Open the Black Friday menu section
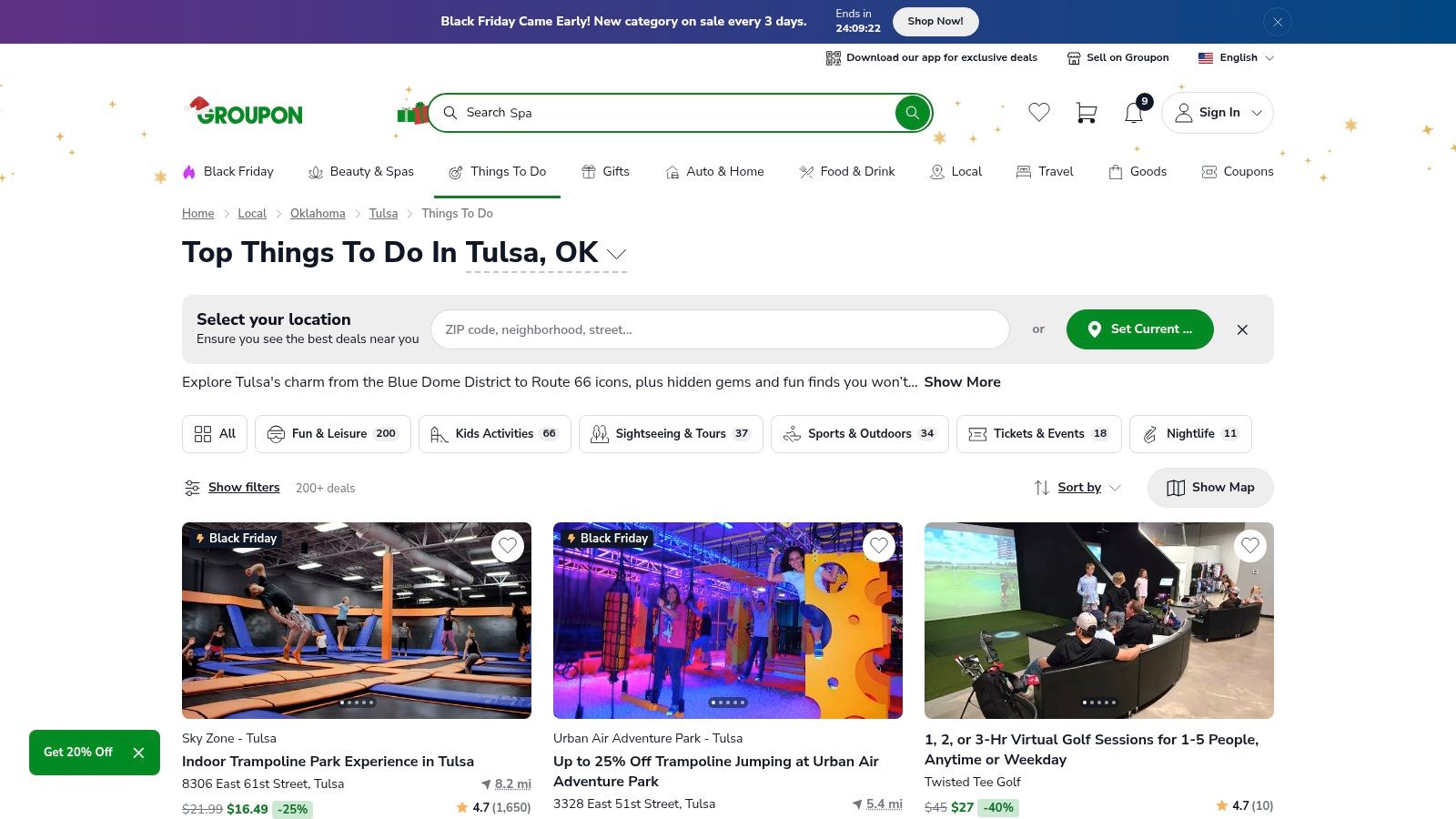 tap(228, 171)
